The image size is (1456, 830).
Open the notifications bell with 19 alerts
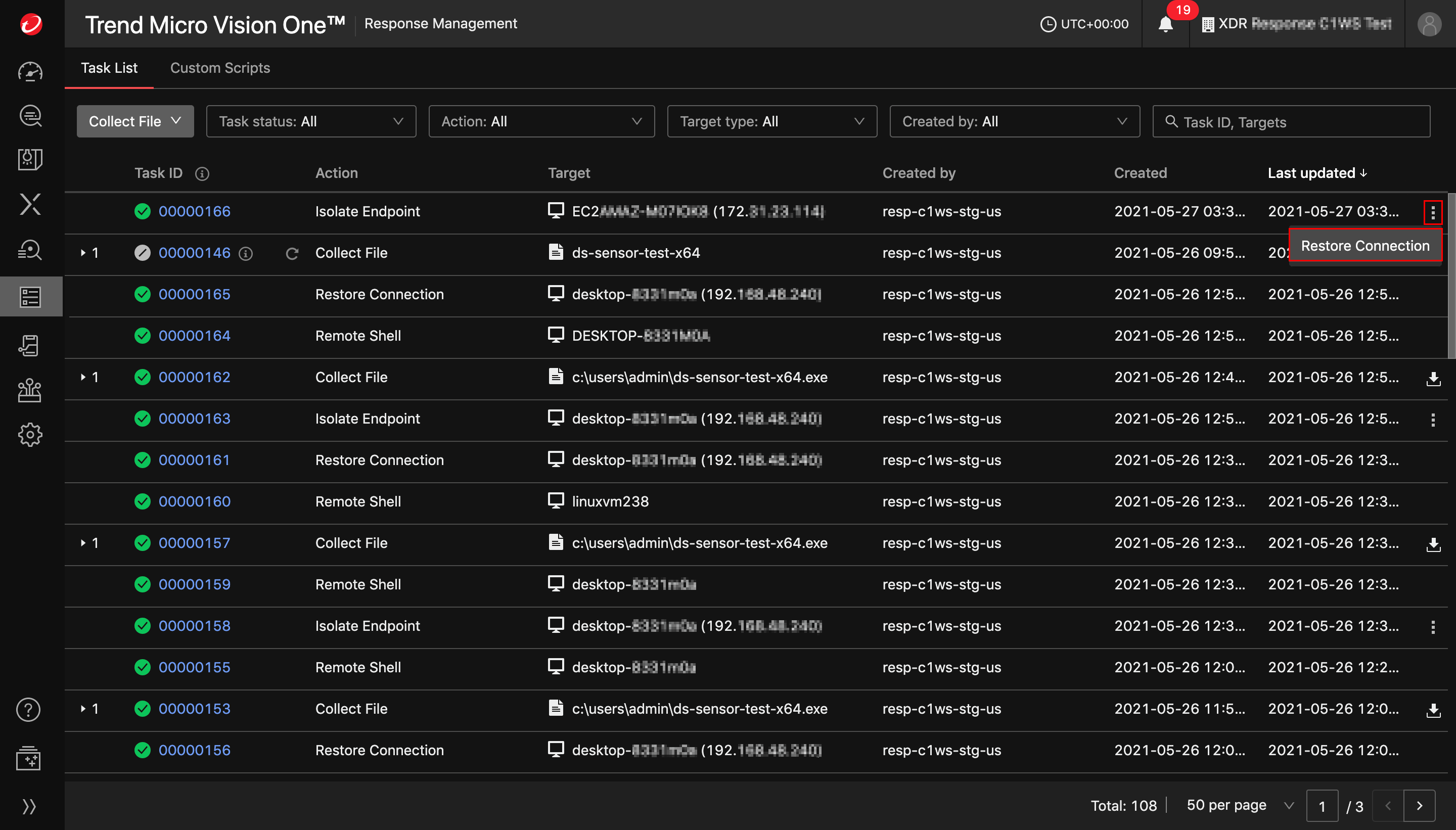(1165, 24)
